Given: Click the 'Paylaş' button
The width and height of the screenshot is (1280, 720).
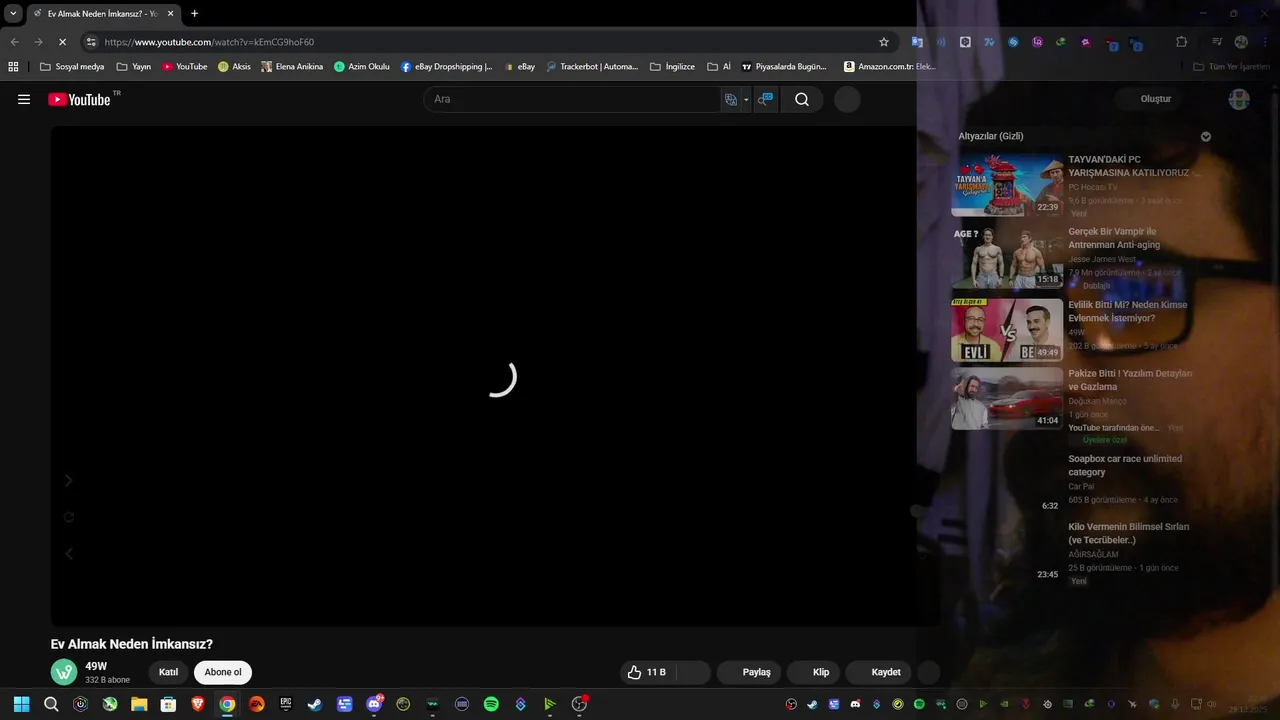Looking at the screenshot, I should [751, 672].
